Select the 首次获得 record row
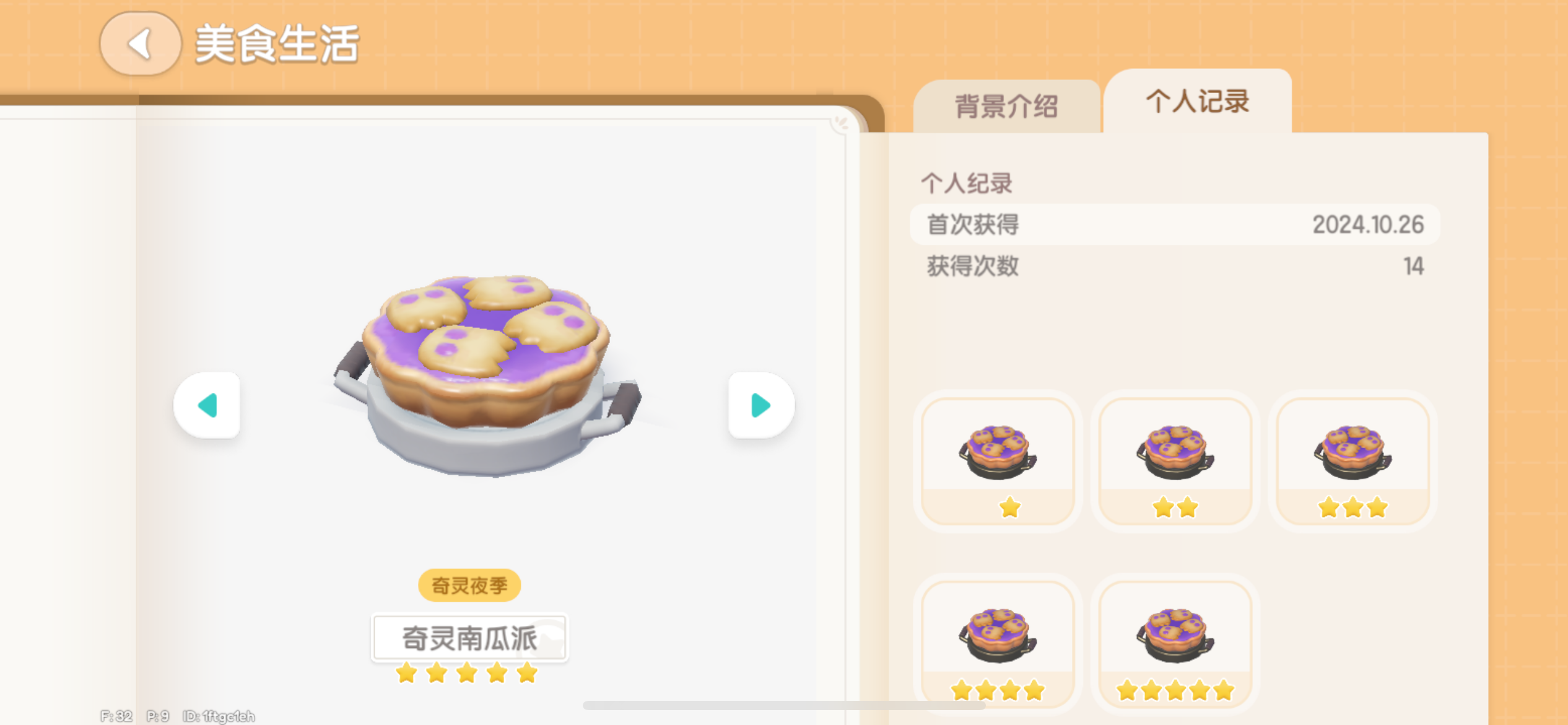 [x=1175, y=224]
